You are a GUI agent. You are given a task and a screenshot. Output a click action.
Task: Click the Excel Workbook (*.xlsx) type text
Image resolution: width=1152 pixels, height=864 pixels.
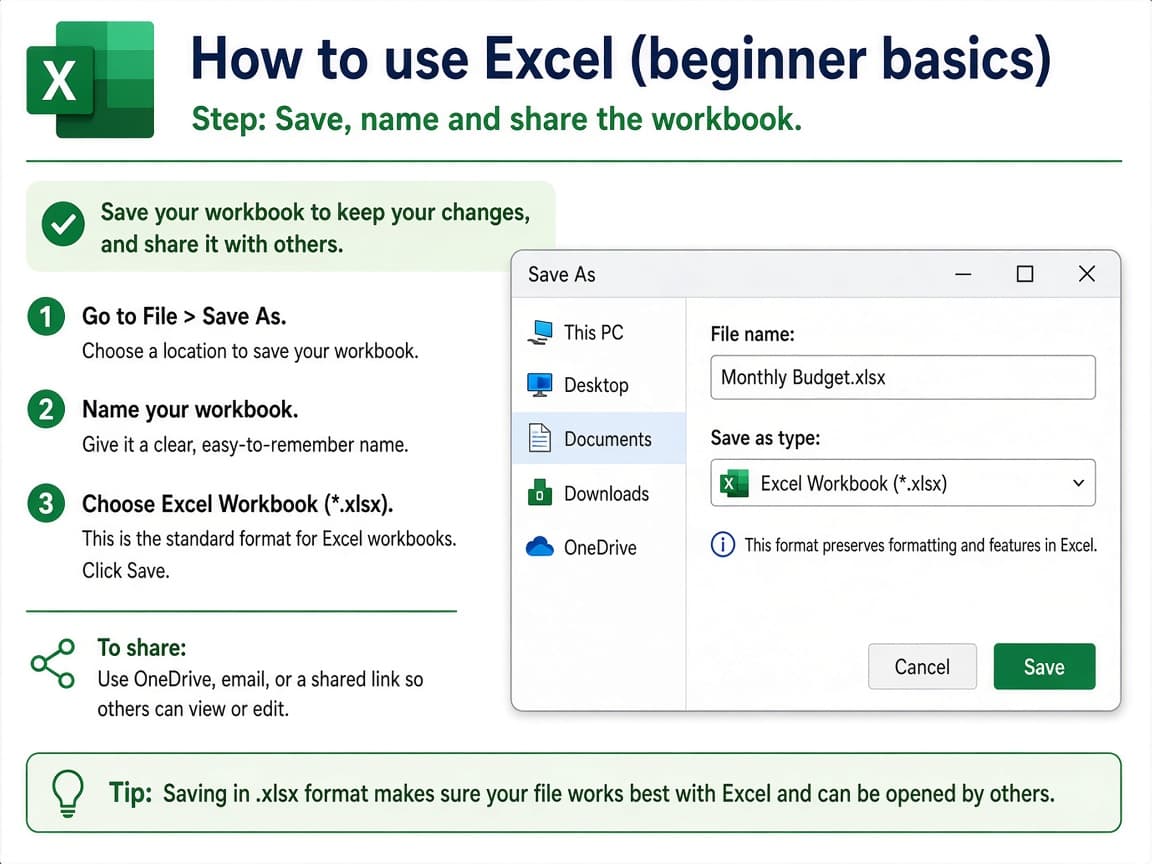(854, 483)
